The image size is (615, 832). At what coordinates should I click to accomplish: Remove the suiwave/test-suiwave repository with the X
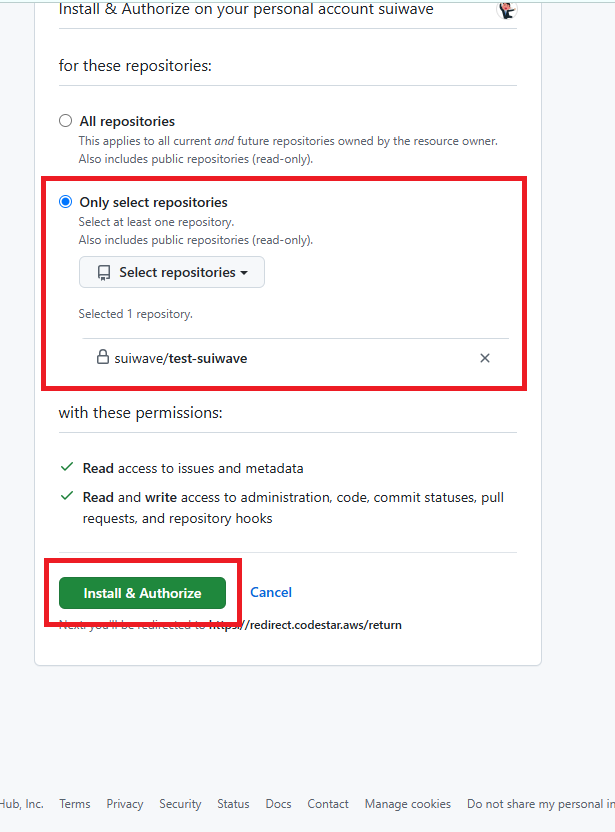pos(485,357)
